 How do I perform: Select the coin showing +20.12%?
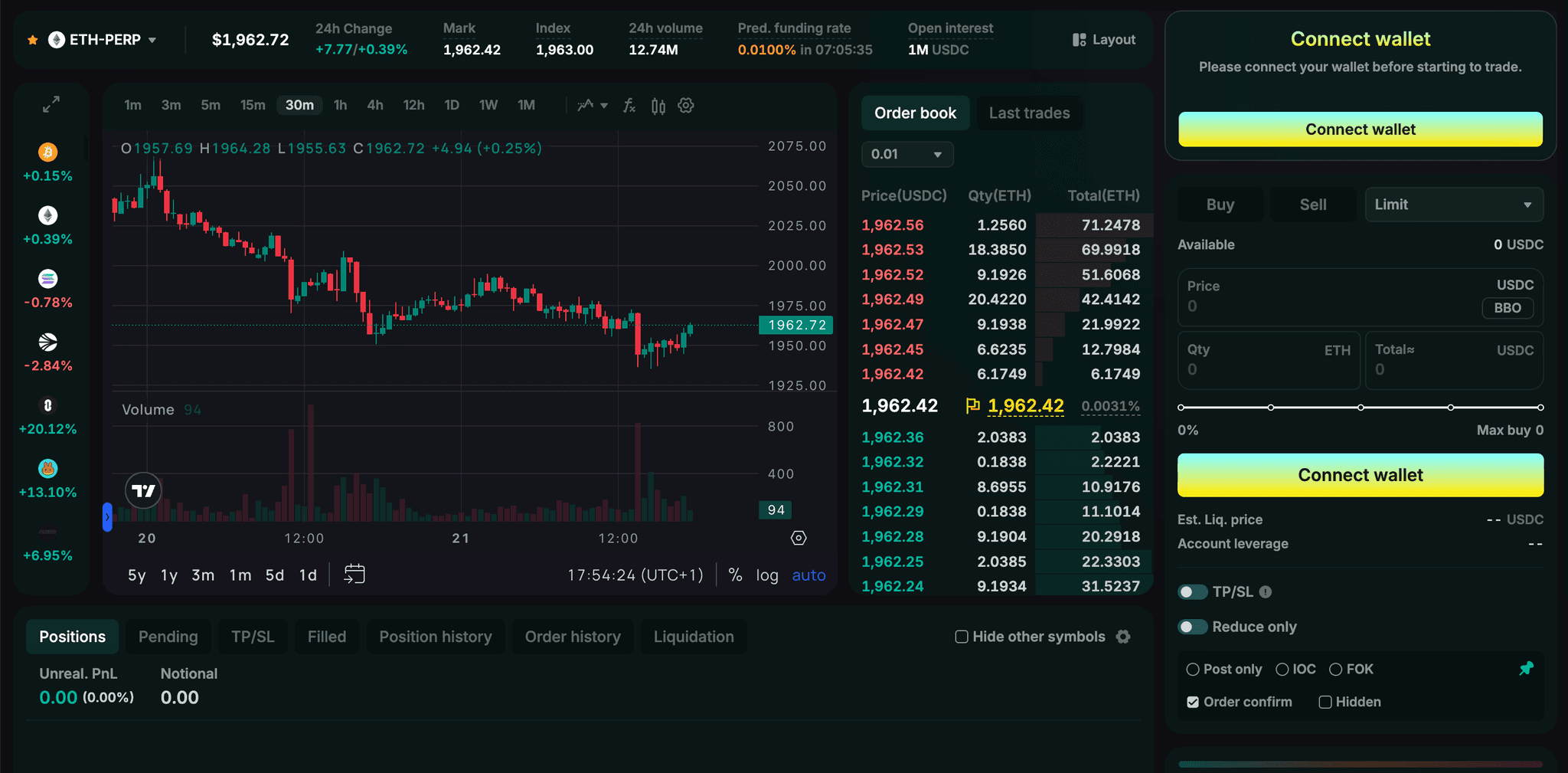(x=48, y=405)
